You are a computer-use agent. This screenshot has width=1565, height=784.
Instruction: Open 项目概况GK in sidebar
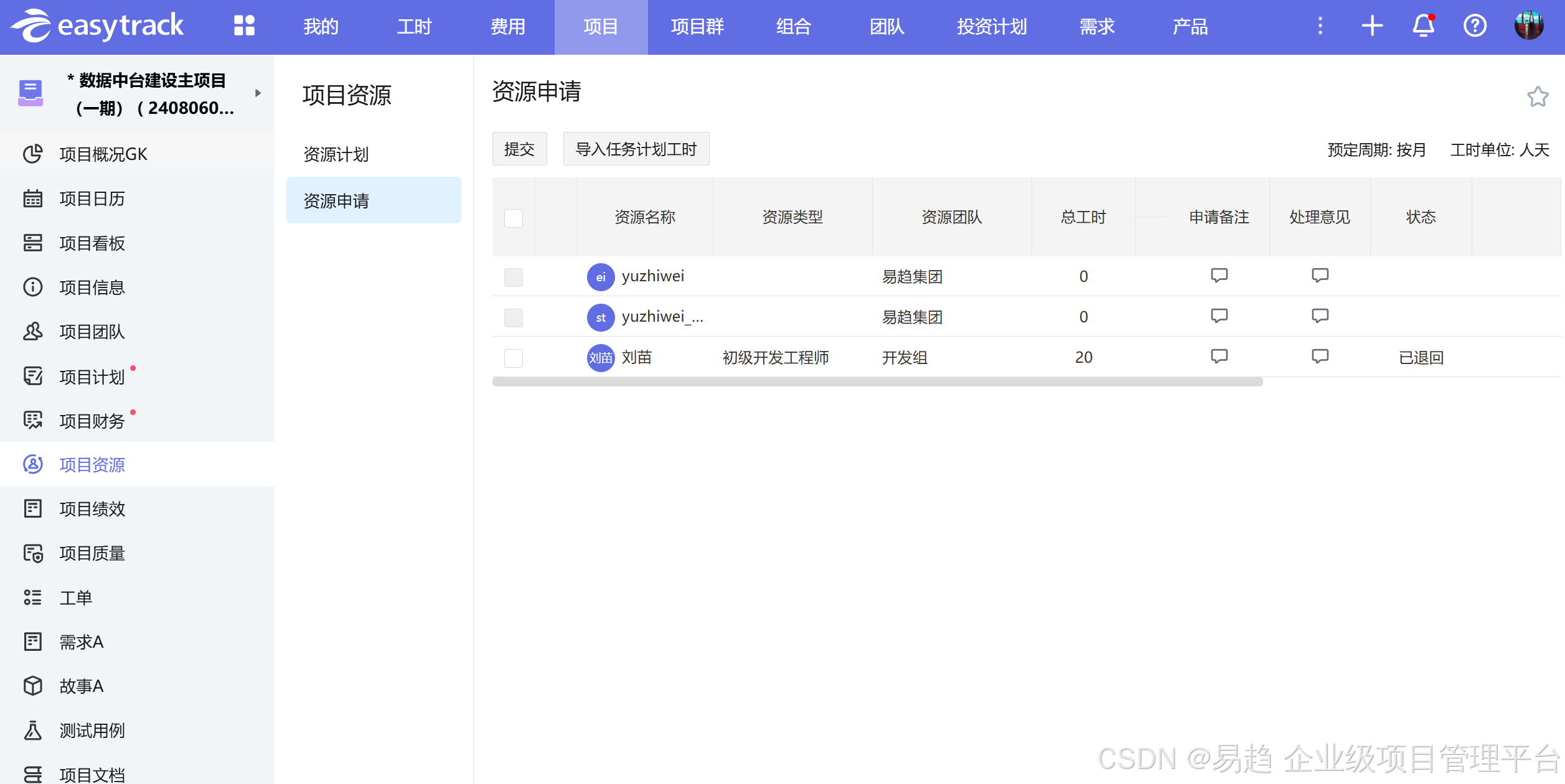coord(103,154)
